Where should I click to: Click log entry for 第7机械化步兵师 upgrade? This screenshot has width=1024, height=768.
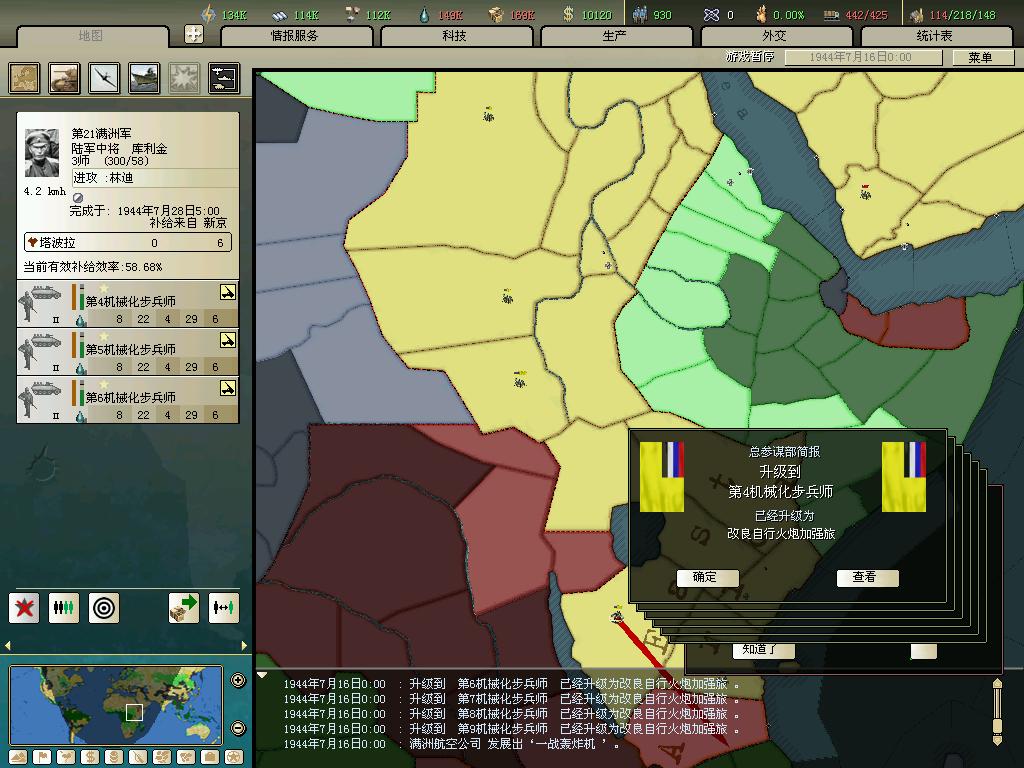(x=512, y=699)
